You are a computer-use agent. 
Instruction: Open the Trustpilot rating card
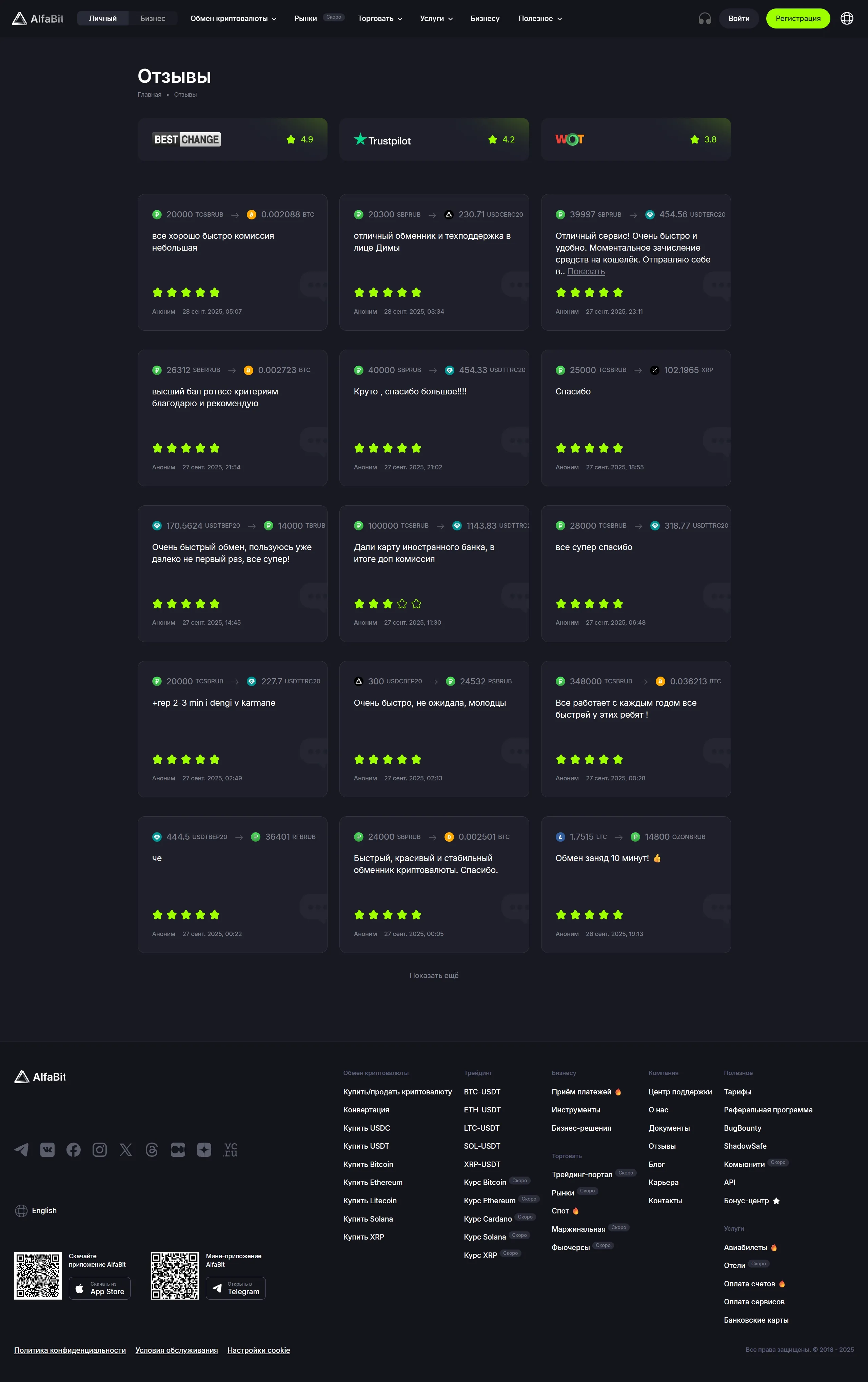[434, 139]
